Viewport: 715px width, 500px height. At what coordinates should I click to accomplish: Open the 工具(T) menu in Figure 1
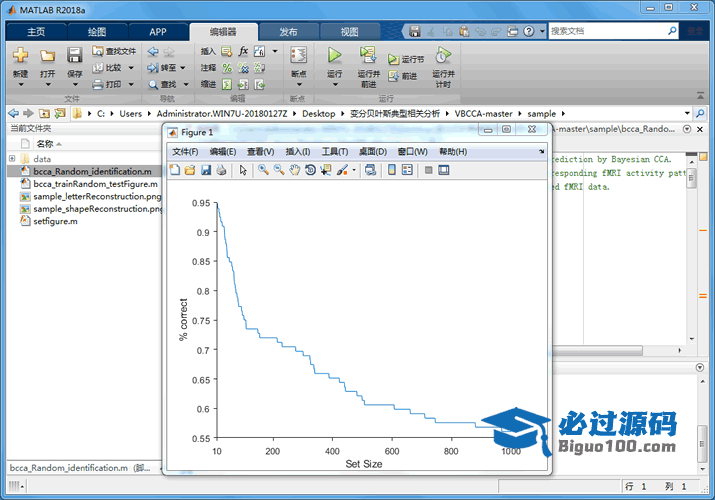[x=335, y=152]
